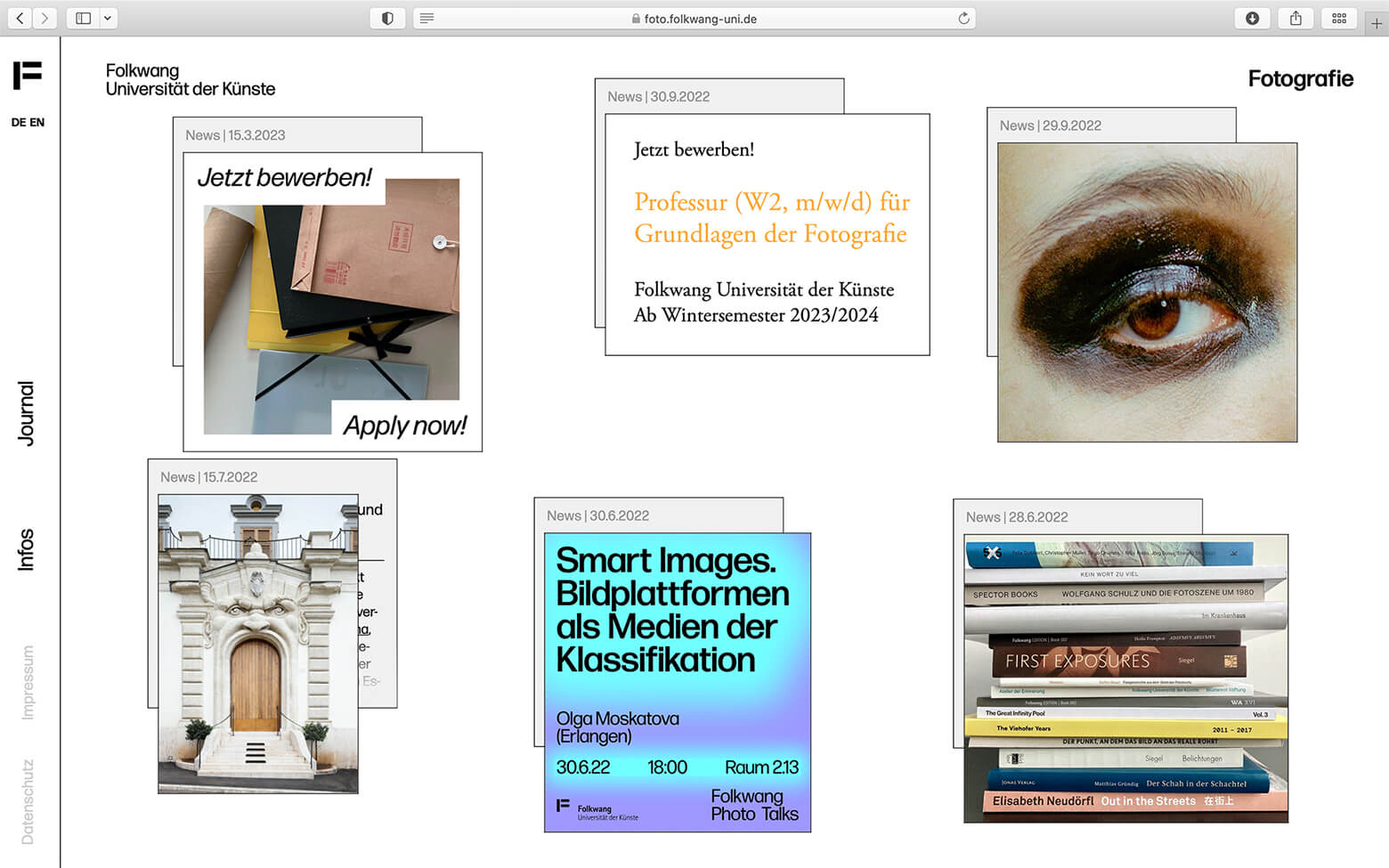The image size is (1389, 868).
Task: Open the Safari downloads icon
Action: point(1252,18)
